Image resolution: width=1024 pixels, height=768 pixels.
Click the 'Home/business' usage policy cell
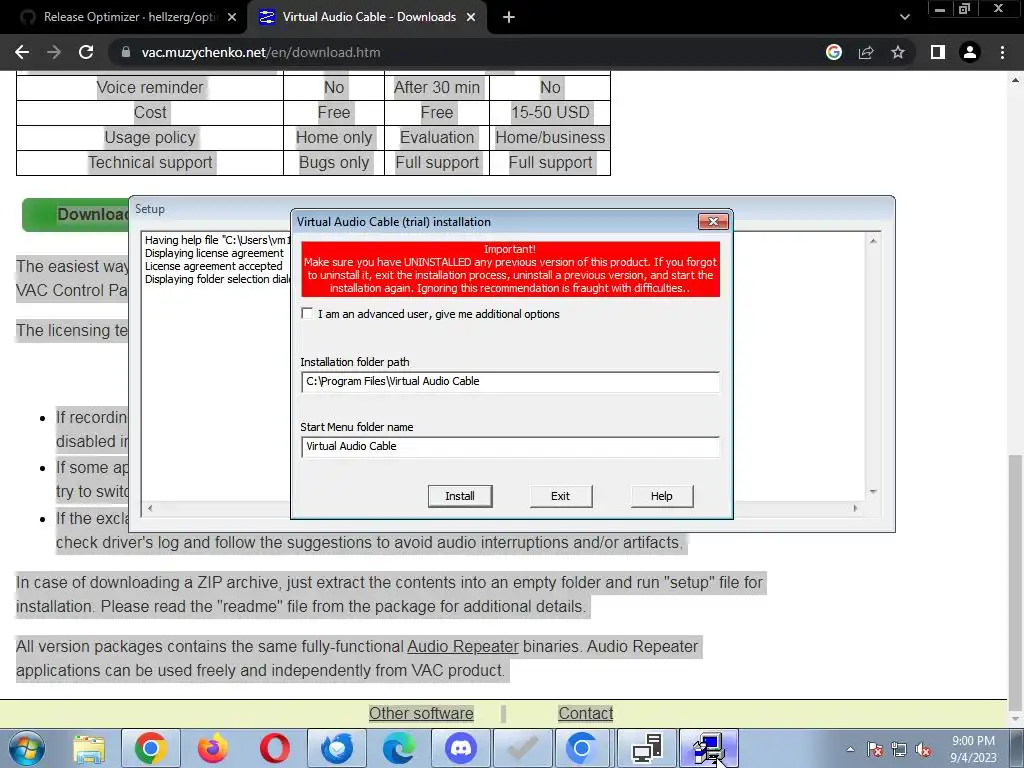pos(550,137)
